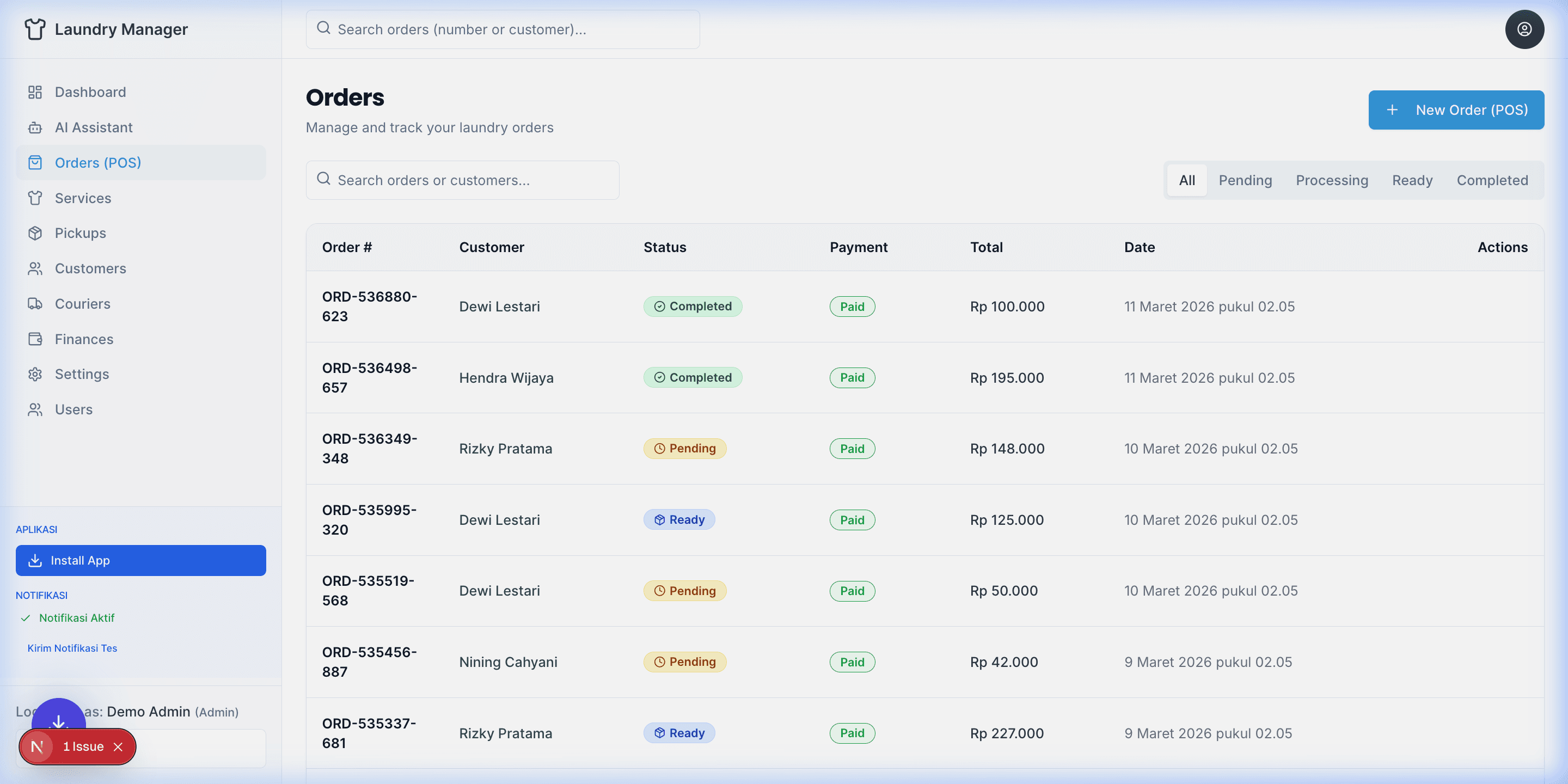1568x784 pixels.
Task: Click the Dashboard grid icon in sidebar
Action: (x=35, y=92)
